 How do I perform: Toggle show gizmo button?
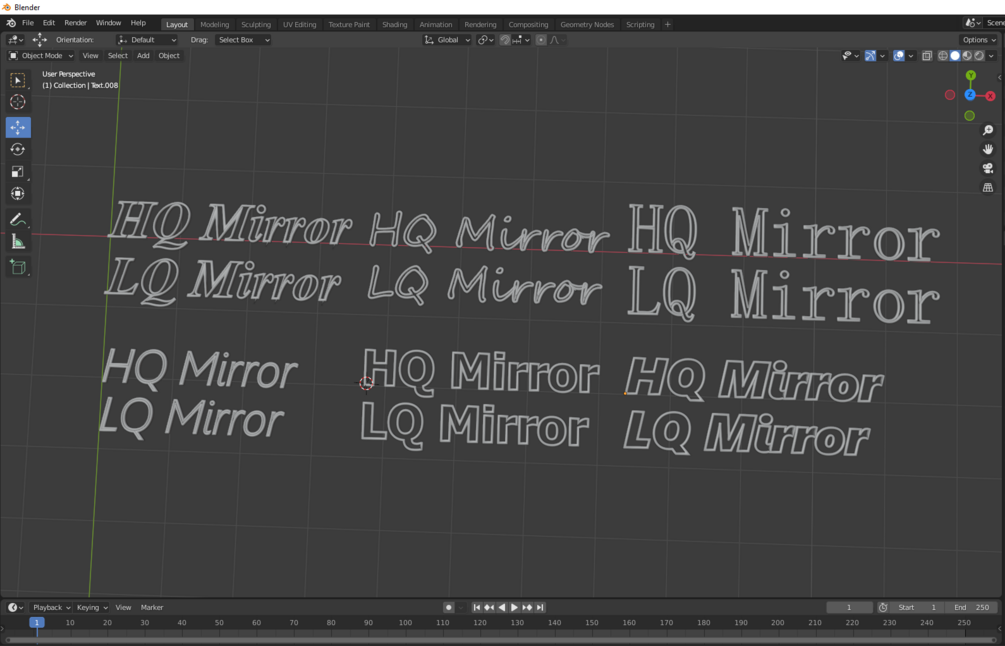[x=870, y=56]
